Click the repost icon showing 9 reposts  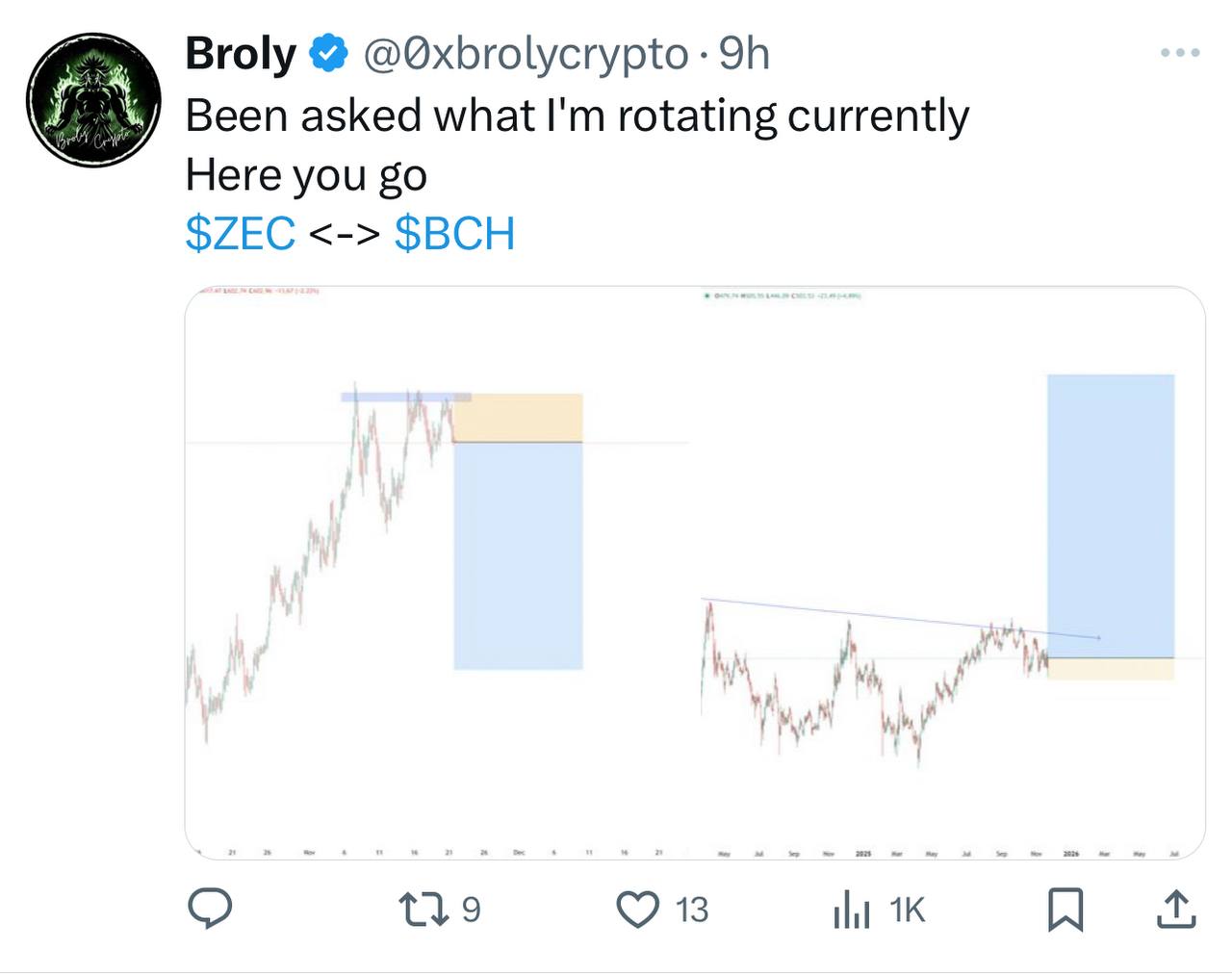click(x=427, y=909)
